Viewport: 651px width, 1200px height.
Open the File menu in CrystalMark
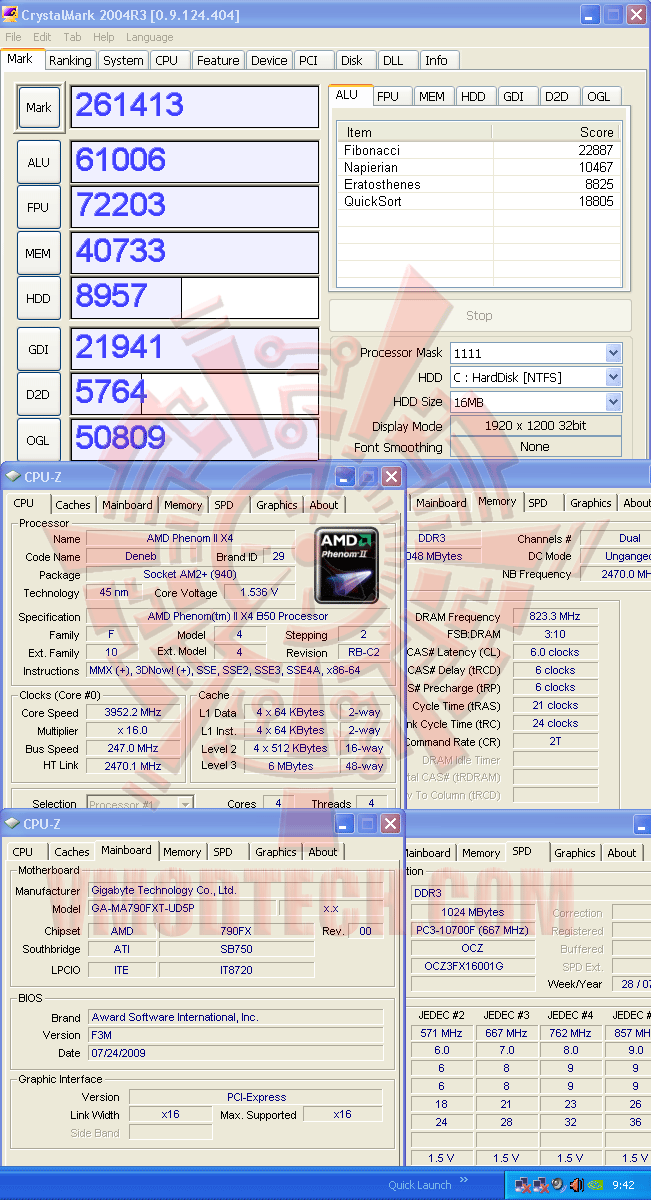(x=13, y=37)
